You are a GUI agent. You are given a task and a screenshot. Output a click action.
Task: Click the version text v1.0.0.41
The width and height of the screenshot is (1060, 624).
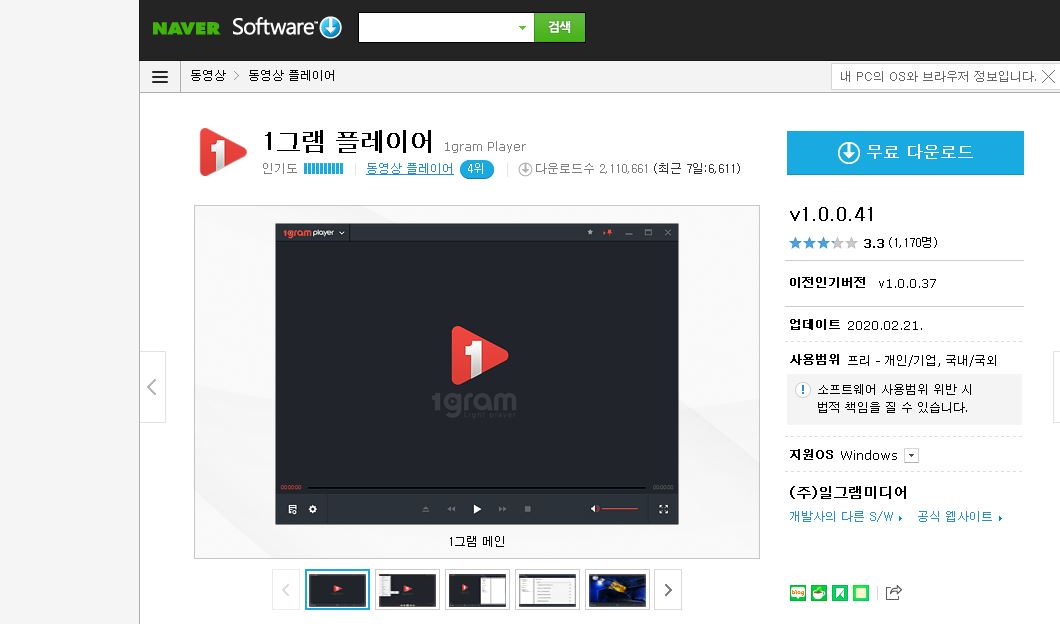[x=832, y=214]
